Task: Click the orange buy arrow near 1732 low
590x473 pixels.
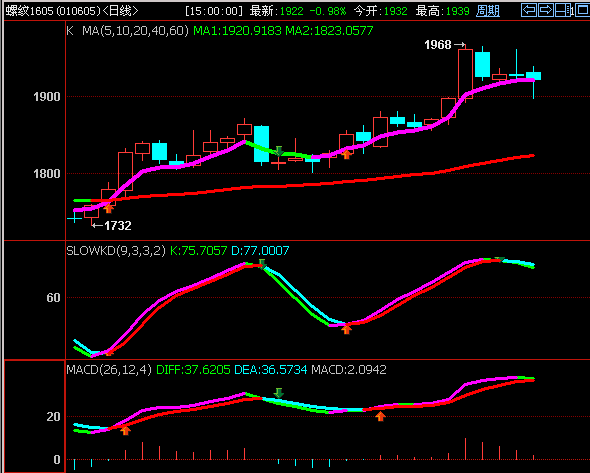Action: [109, 208]
